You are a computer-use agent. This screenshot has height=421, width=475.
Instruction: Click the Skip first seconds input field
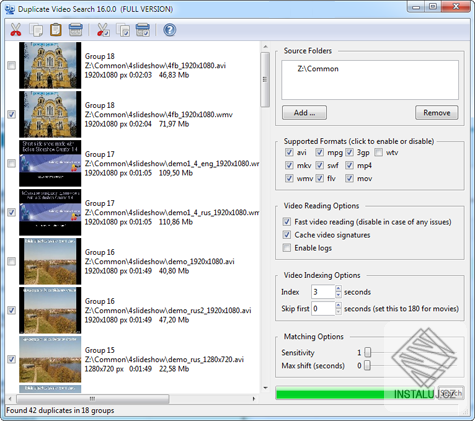click(323, 309)
